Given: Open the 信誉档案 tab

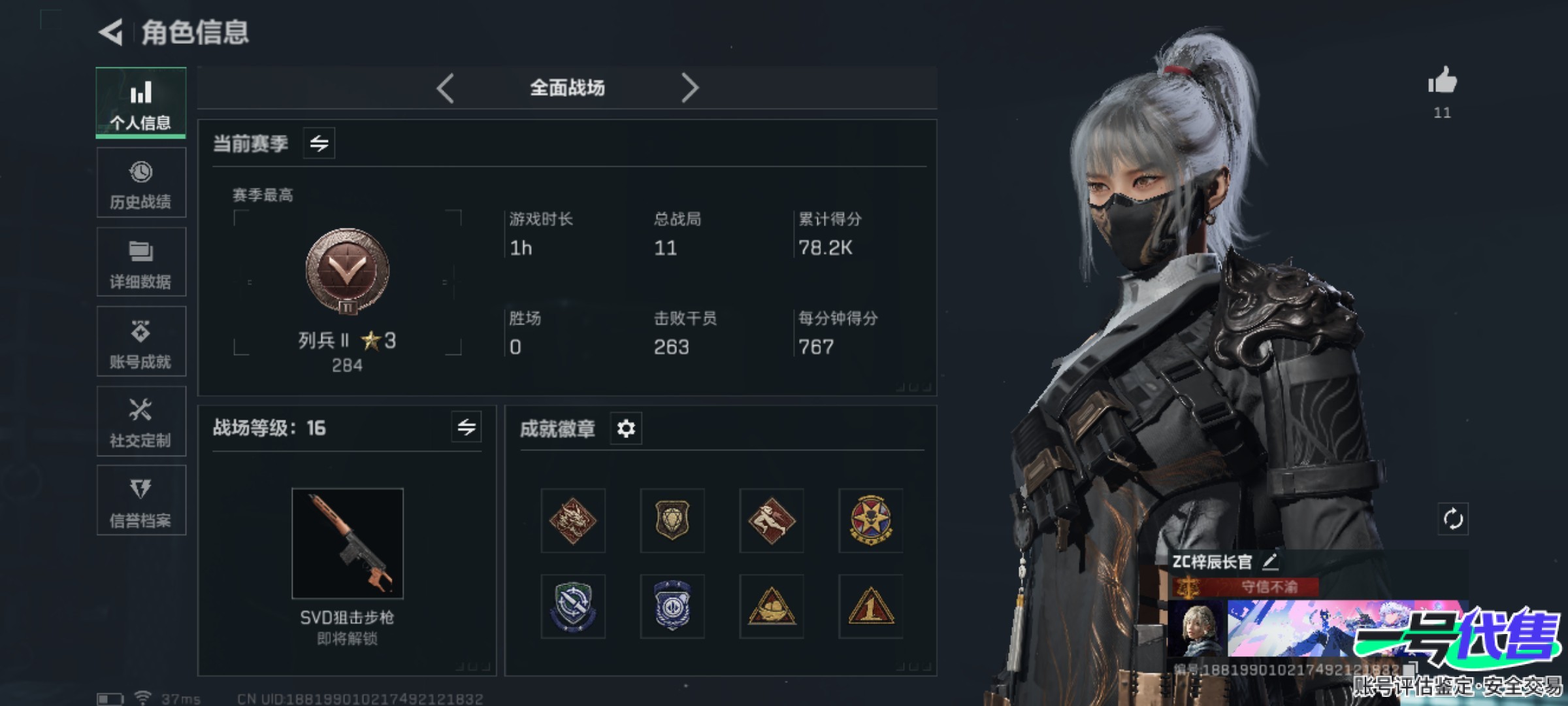Looking at the screenshot, I should pyautogui.click(x=141, y=501).
